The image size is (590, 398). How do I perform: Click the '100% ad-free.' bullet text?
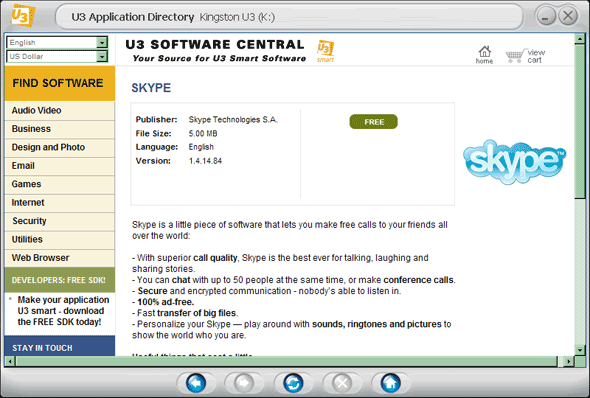(166, 302)
